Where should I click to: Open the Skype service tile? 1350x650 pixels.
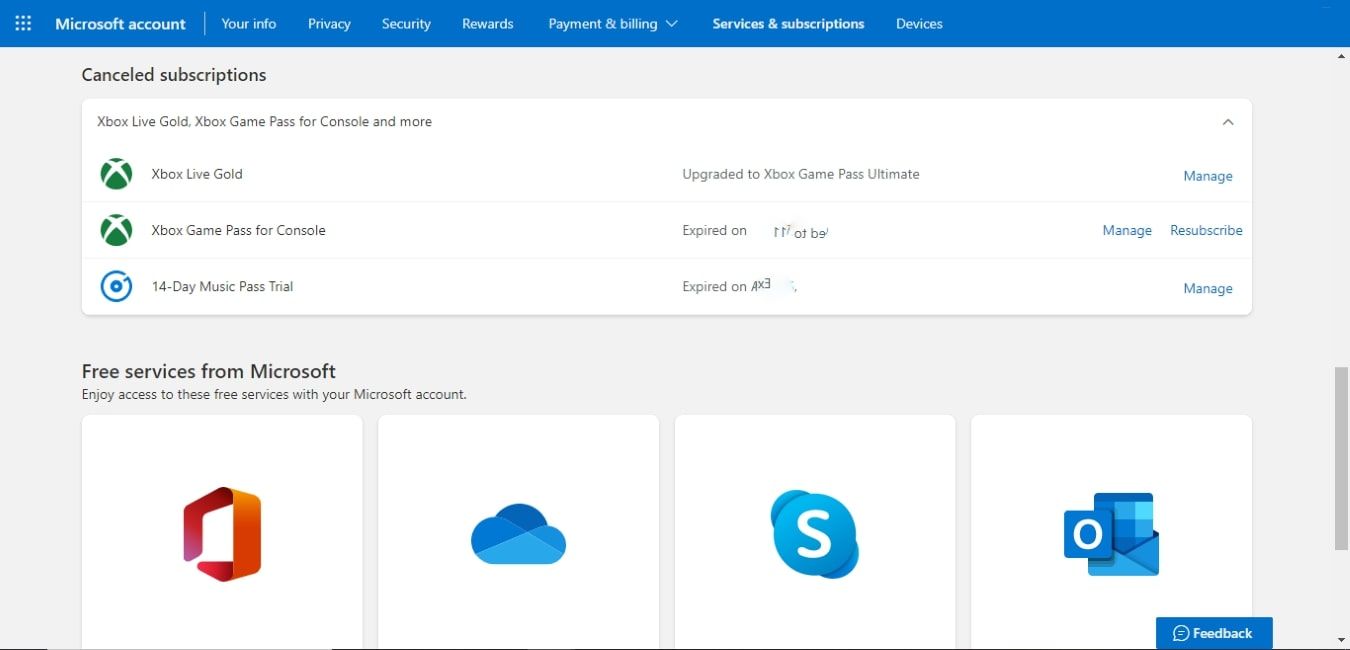(815, 533)
